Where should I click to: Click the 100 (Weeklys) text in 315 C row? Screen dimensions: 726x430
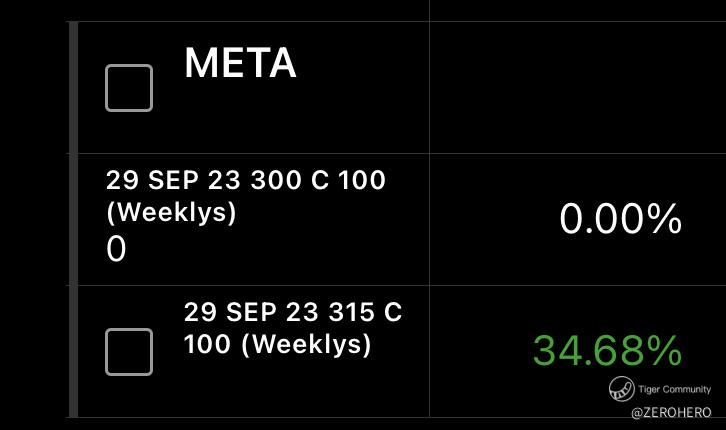click(x=277, y=345)
